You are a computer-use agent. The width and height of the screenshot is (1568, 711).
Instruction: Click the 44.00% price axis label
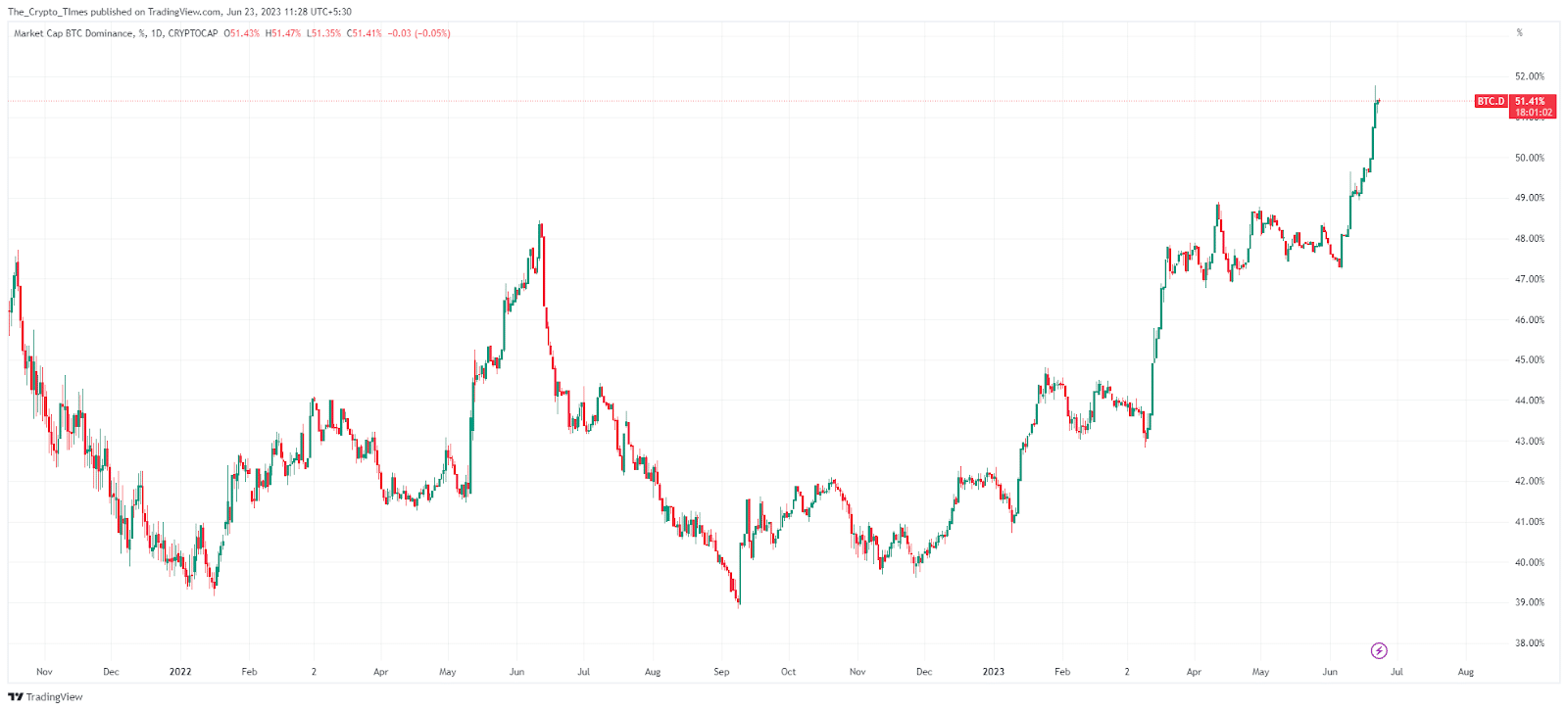tap(1530, 401)
